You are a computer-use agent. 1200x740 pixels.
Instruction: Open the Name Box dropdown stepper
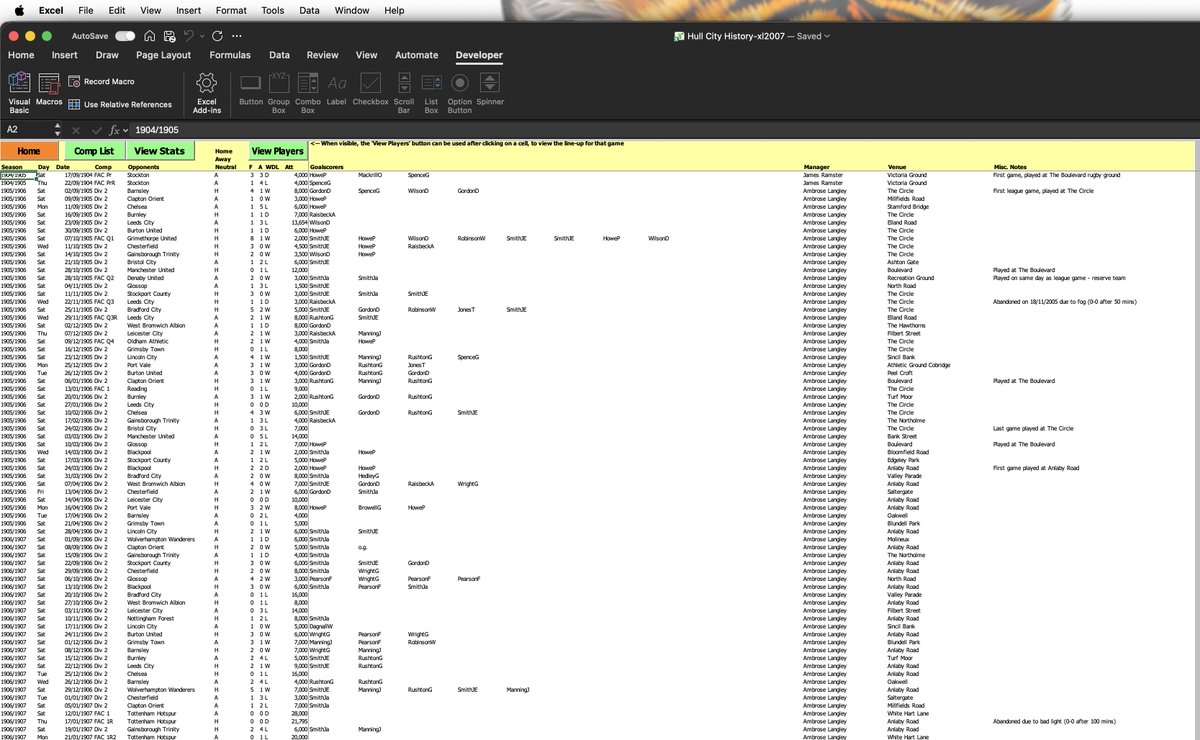58,130
